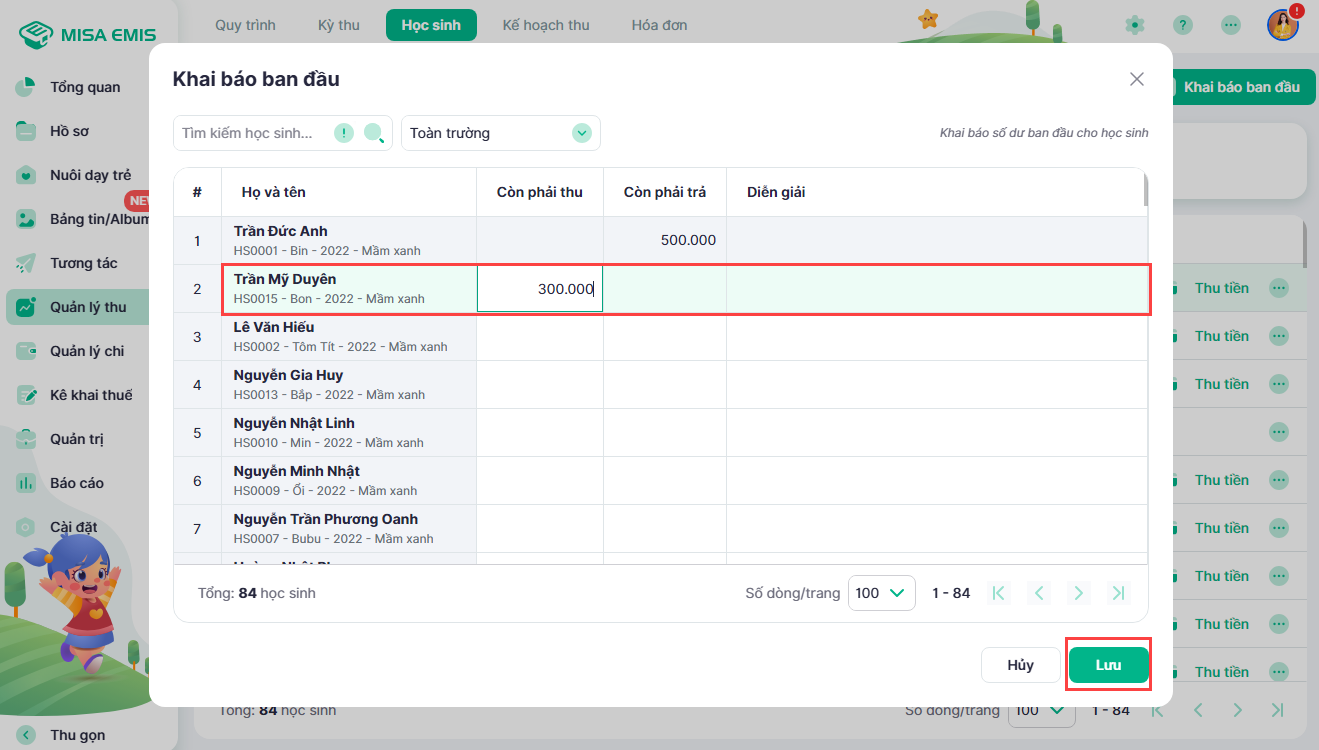Click the help question mark icon
The width and height of the screenshot is (1319, 750).
(1183, 25)
